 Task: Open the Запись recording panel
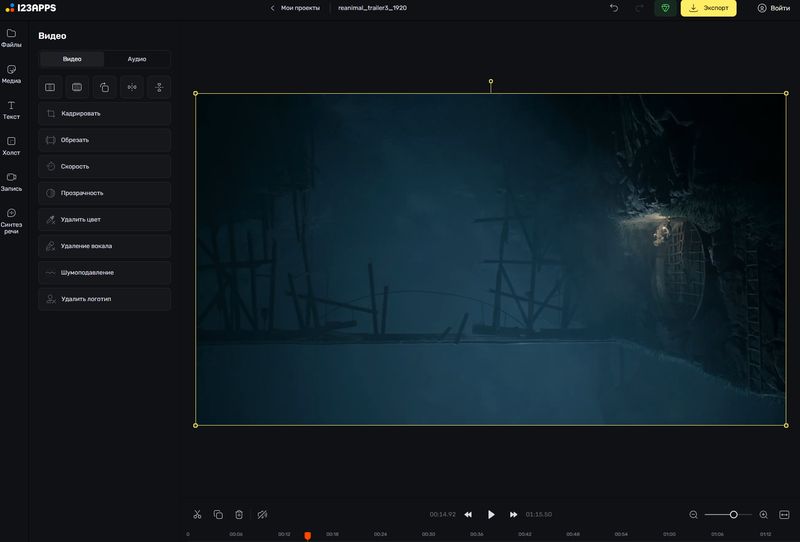[11, 181]
